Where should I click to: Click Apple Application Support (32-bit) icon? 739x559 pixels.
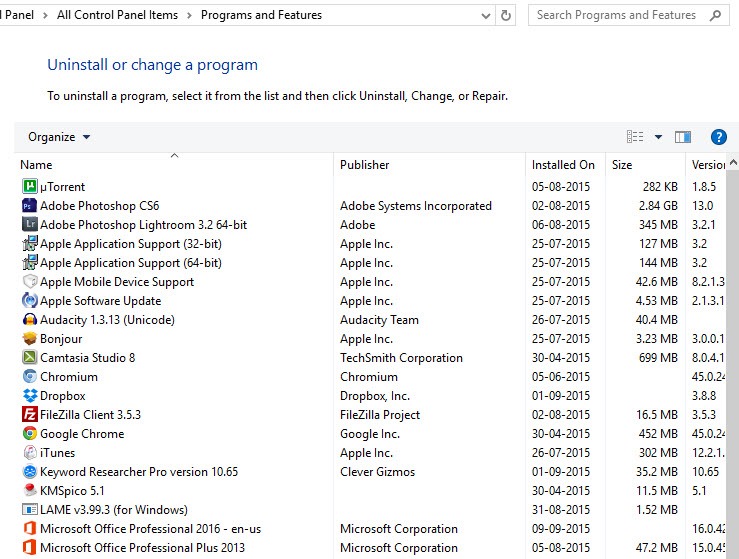pyautogui.click(x=30, y=244)
